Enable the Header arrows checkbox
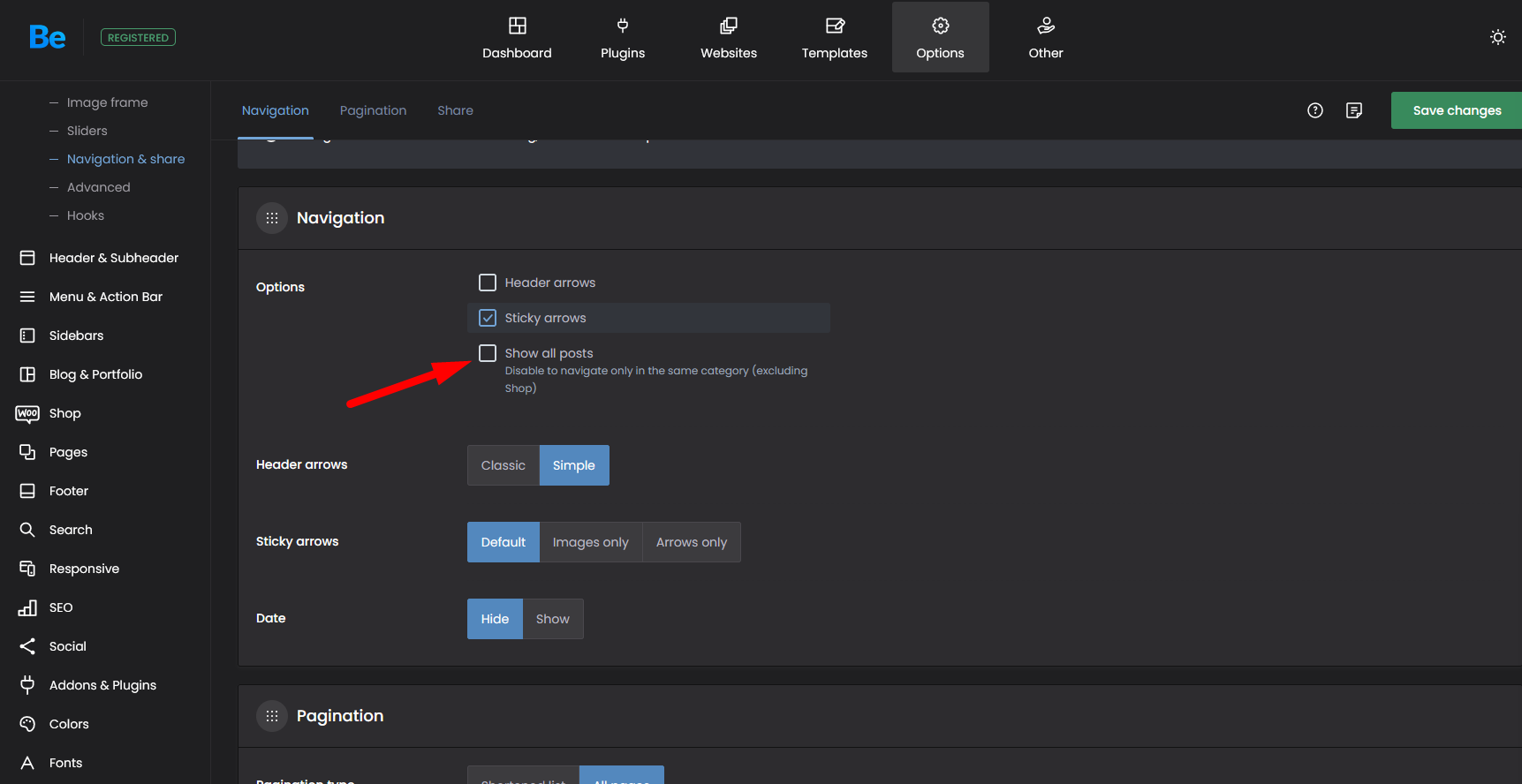This screenshot has width=1522, height=784. pyautogui.click(x=488, y=283)
